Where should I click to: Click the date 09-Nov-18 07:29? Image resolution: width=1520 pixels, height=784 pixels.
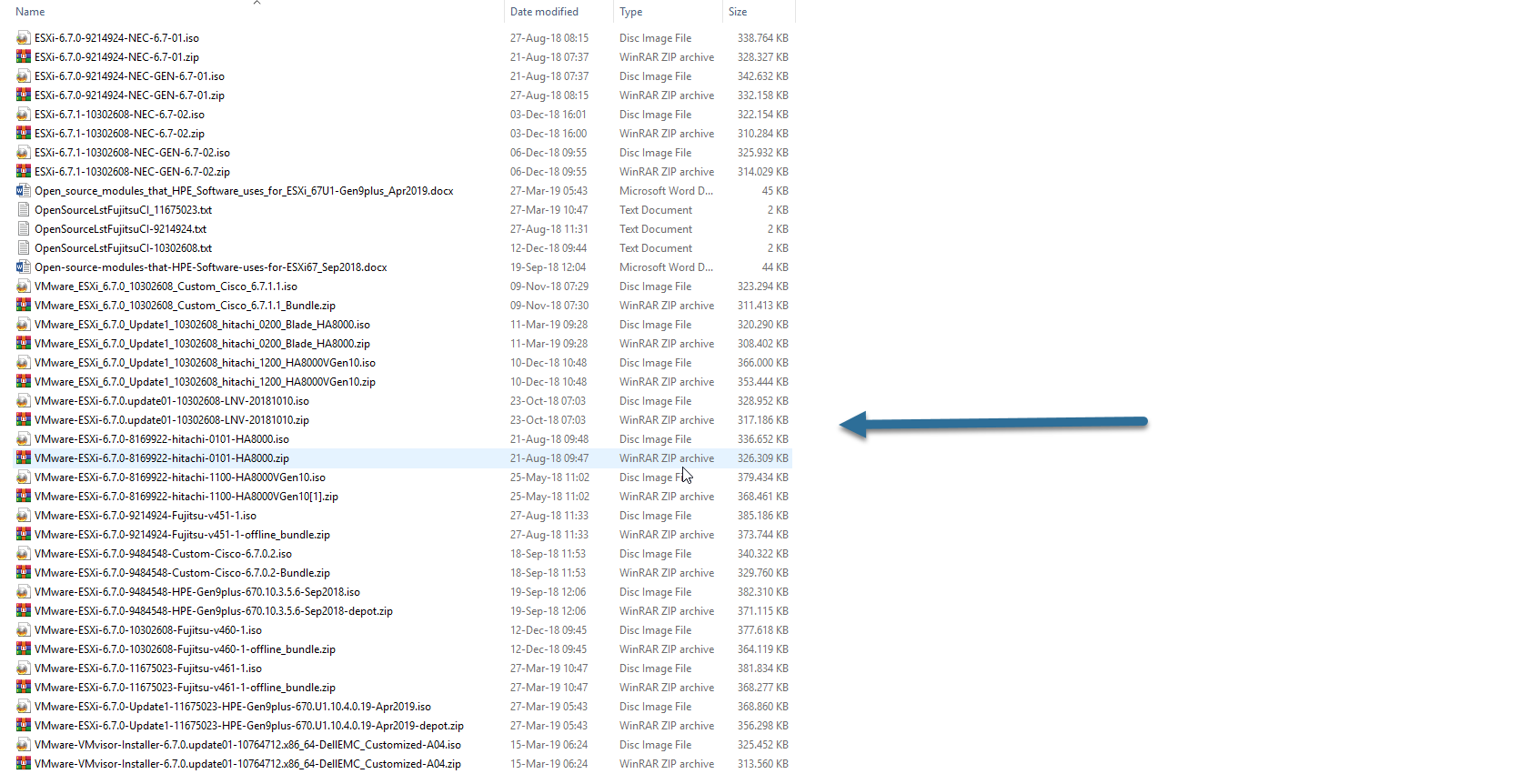coord(549,286)
